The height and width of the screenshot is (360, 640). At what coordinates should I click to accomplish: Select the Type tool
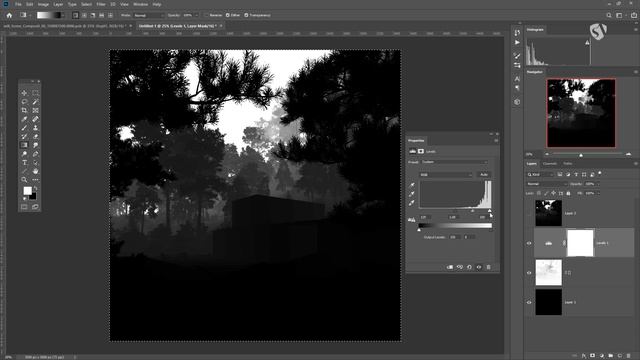pyautogui.click(x=24, y=162)
